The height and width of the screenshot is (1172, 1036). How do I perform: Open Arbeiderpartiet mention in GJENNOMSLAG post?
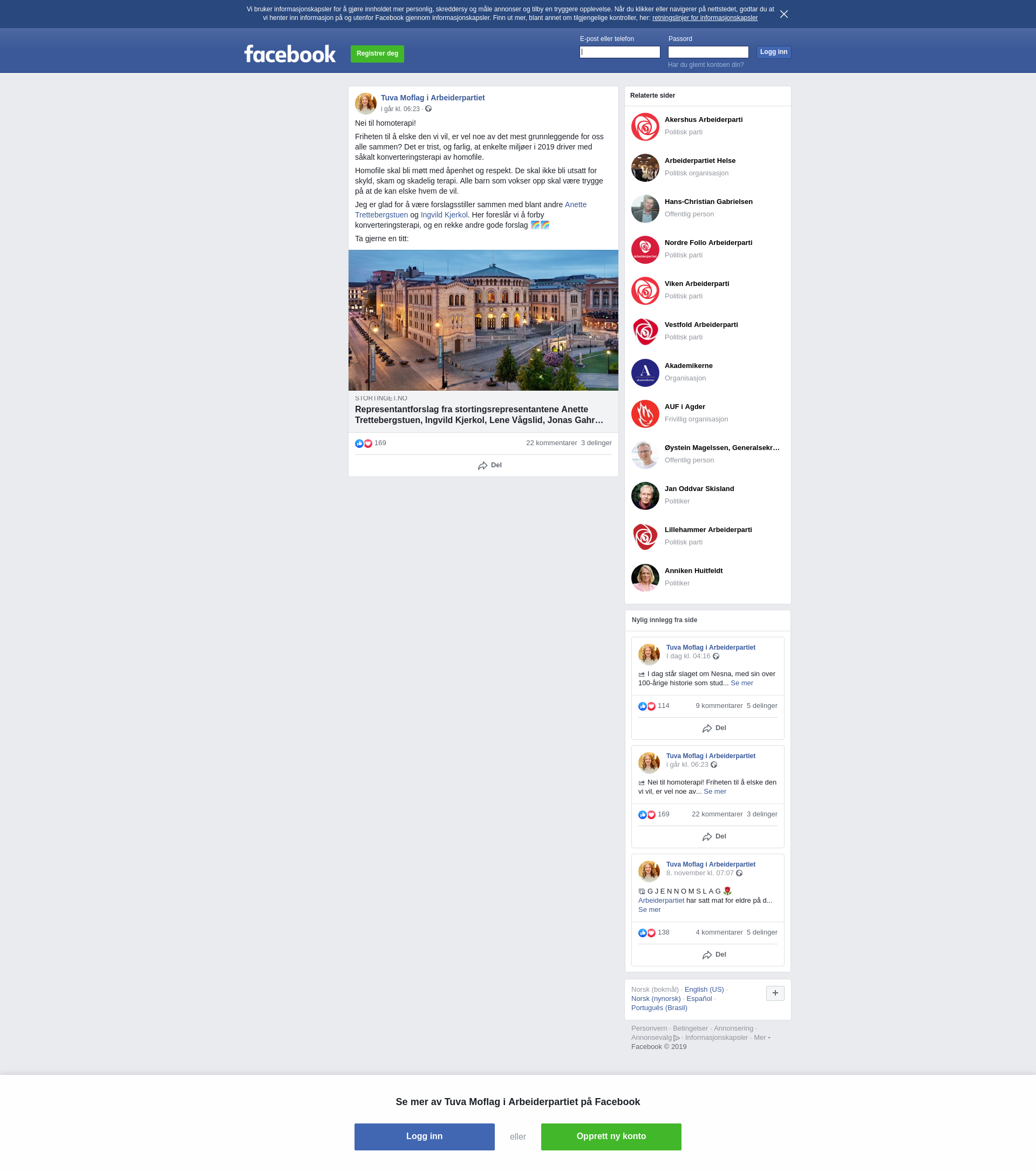point(661,900)
